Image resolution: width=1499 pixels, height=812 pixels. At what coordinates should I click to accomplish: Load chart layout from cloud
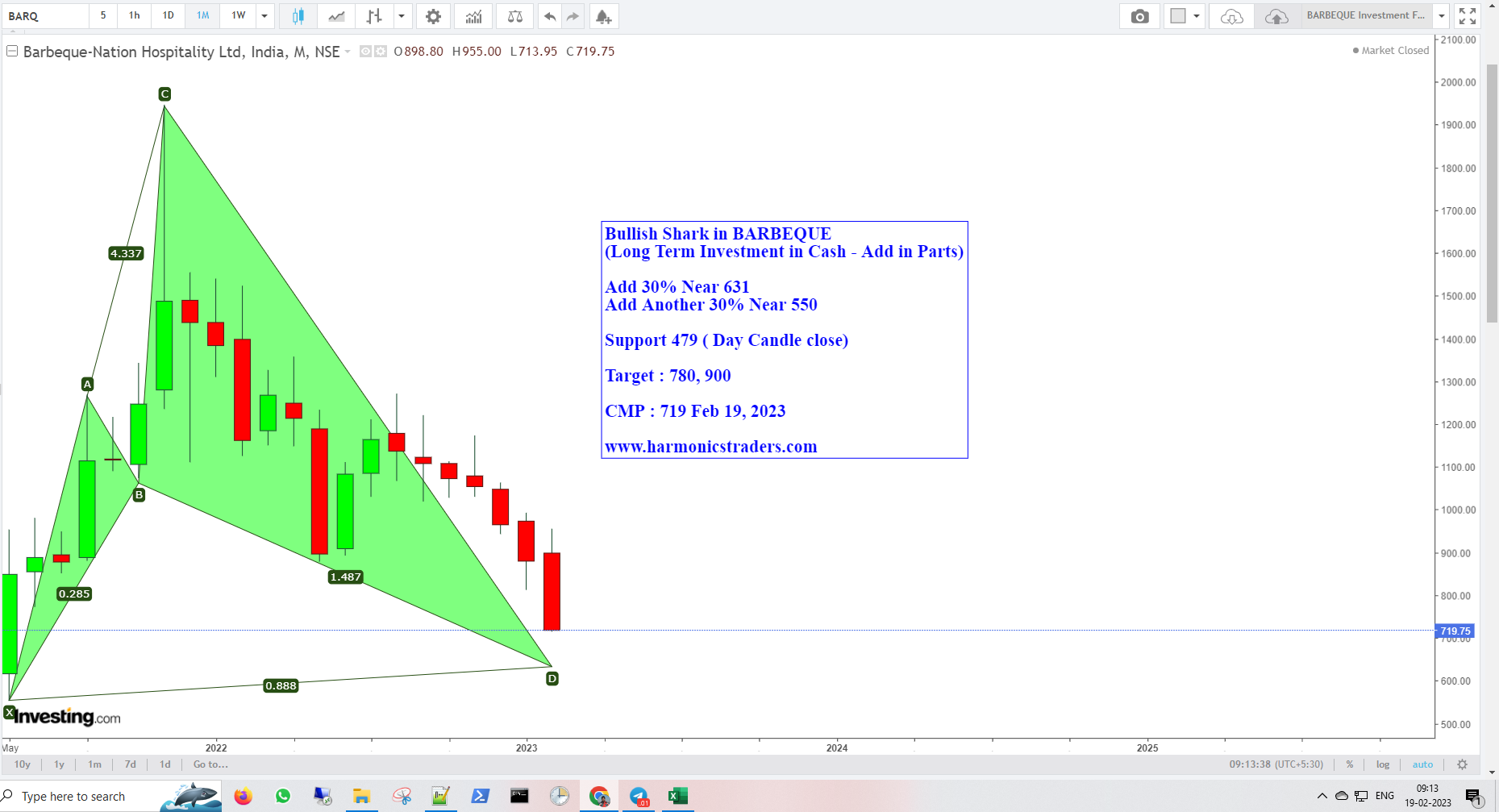coord(1231,16)
